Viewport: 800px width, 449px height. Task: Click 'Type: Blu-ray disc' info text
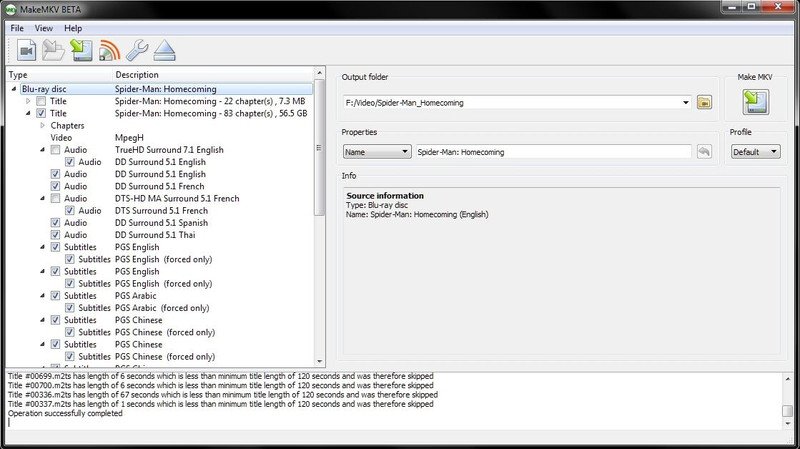coord(377,205)
